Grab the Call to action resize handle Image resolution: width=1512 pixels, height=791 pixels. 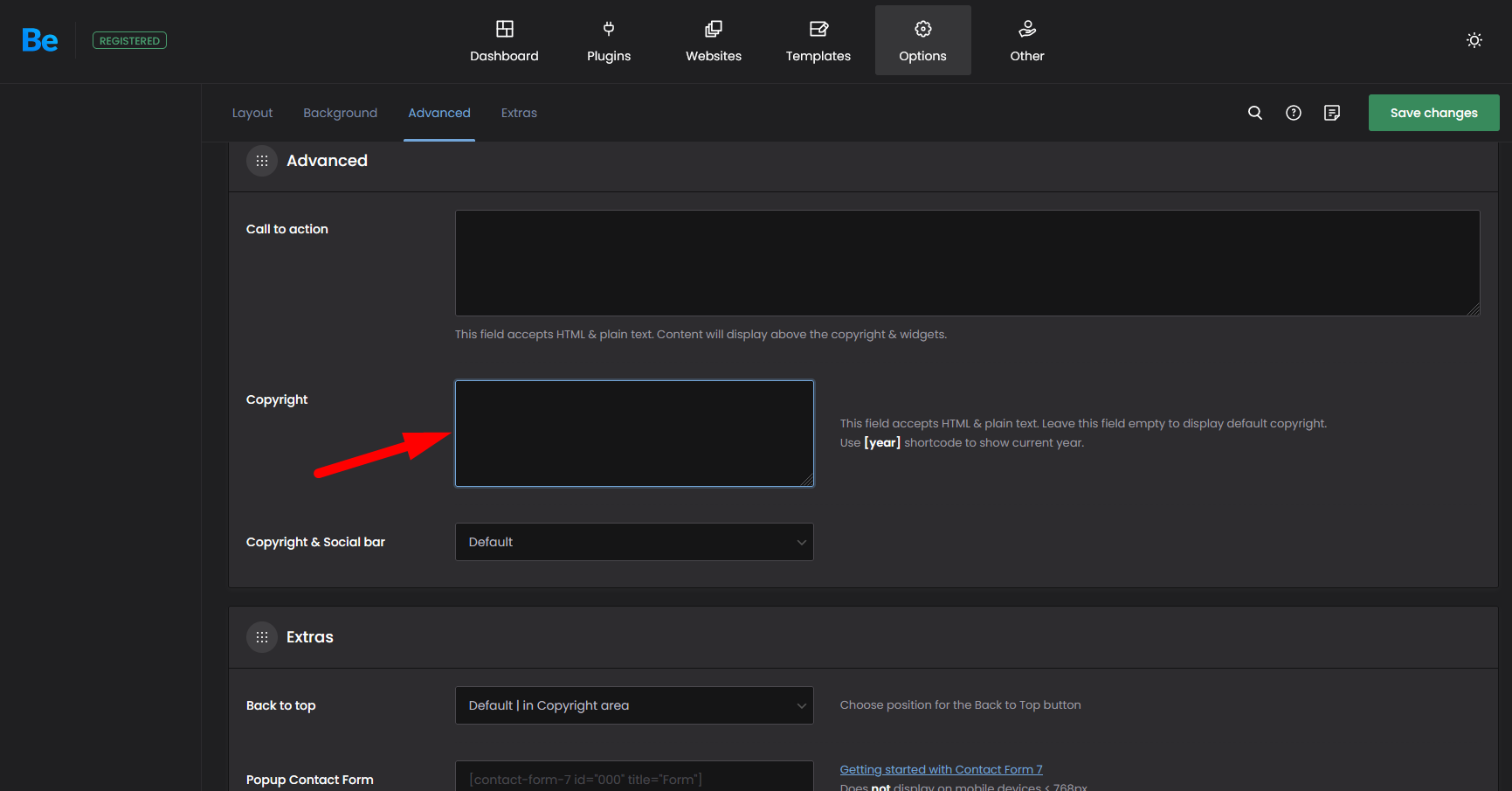click(x=1474, y=309)
